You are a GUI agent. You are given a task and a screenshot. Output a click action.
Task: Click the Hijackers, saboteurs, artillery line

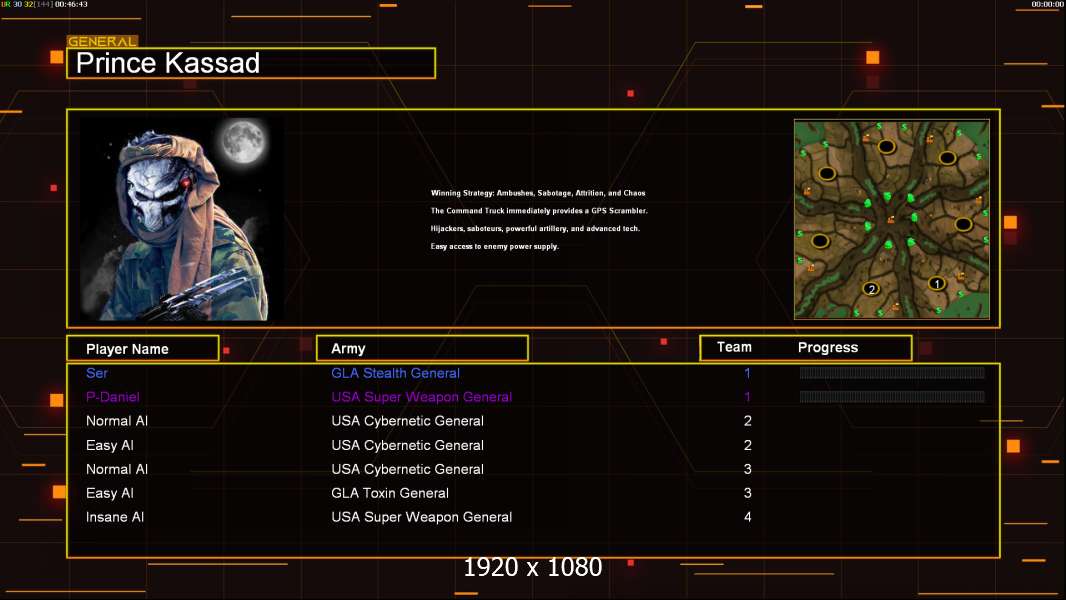pos(535,228)
